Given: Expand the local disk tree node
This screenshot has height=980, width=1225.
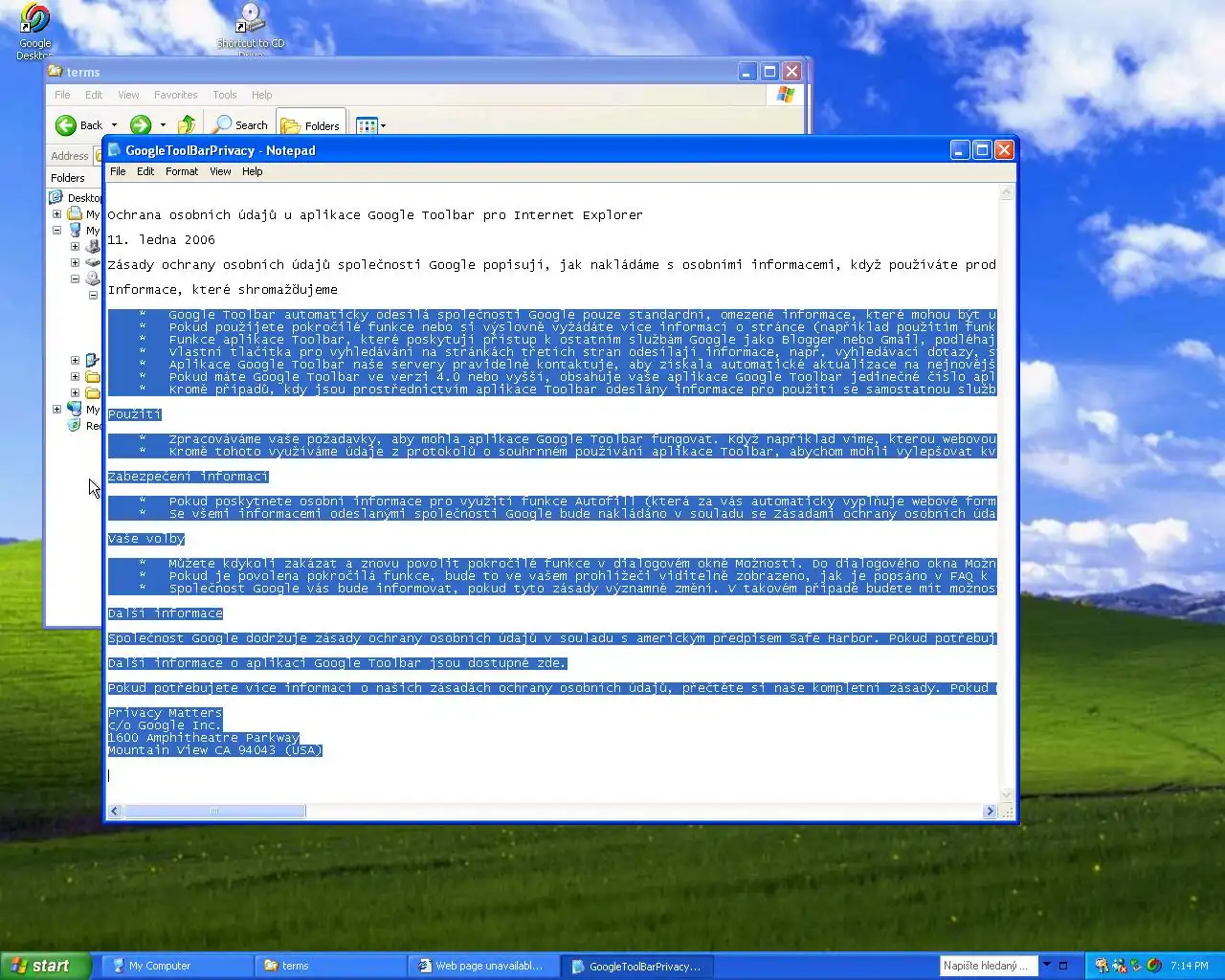Looking at the screenshot, I should (75, 262).
